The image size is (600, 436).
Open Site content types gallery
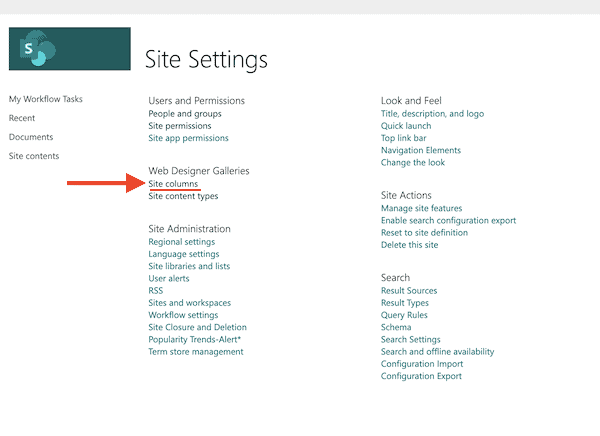pos(183,196)
